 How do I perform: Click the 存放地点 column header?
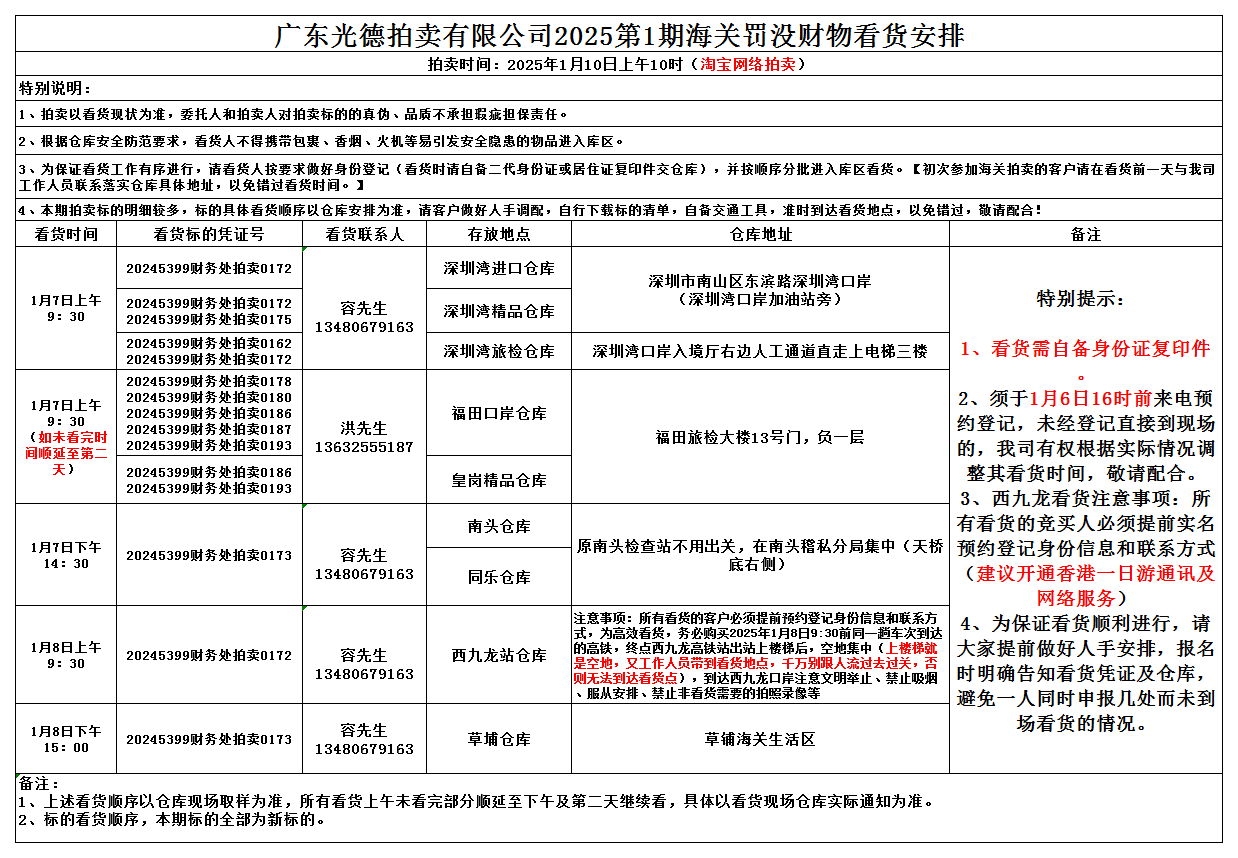[499, 234]
